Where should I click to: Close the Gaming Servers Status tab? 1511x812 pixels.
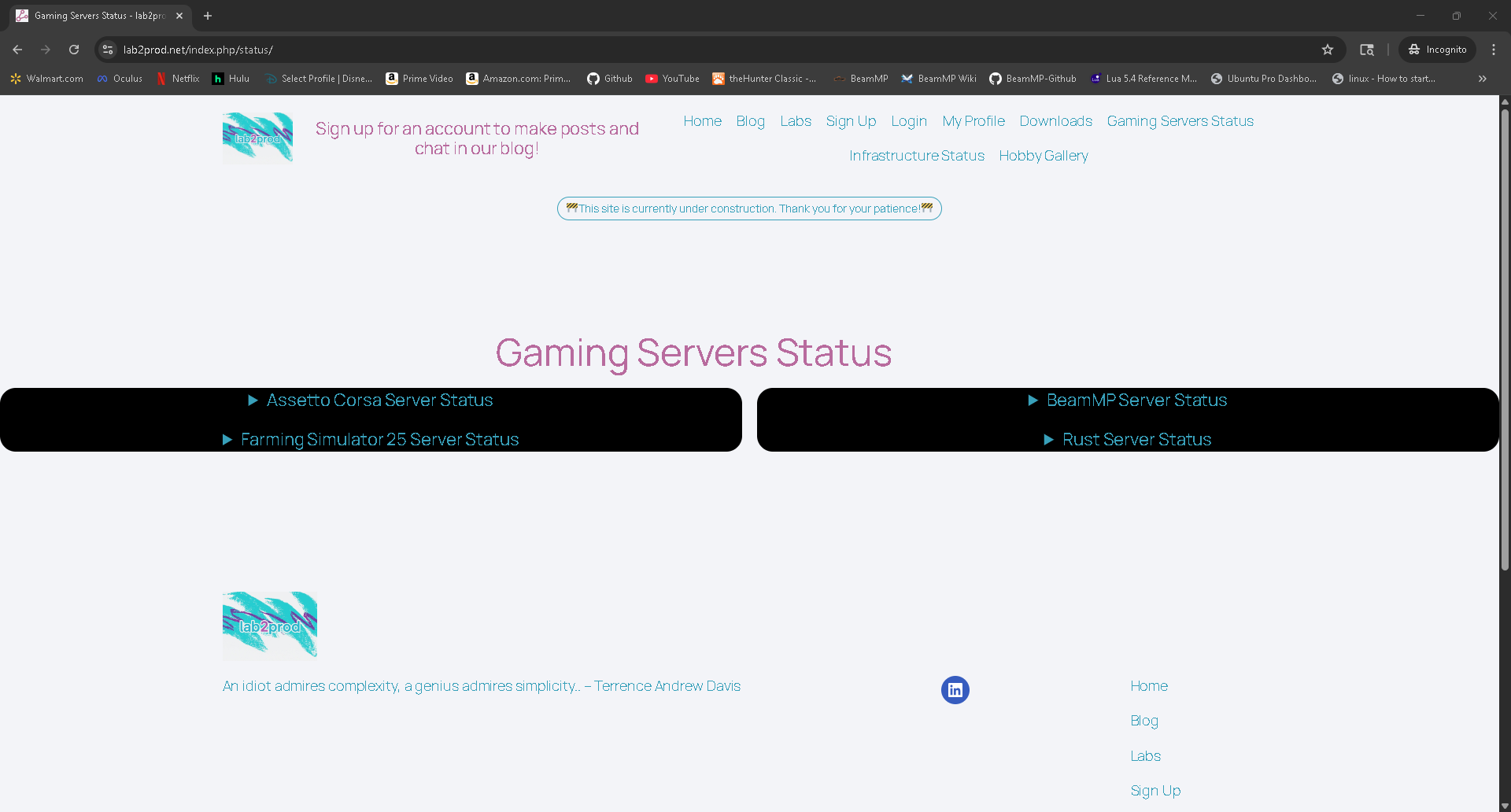point(179,16)
